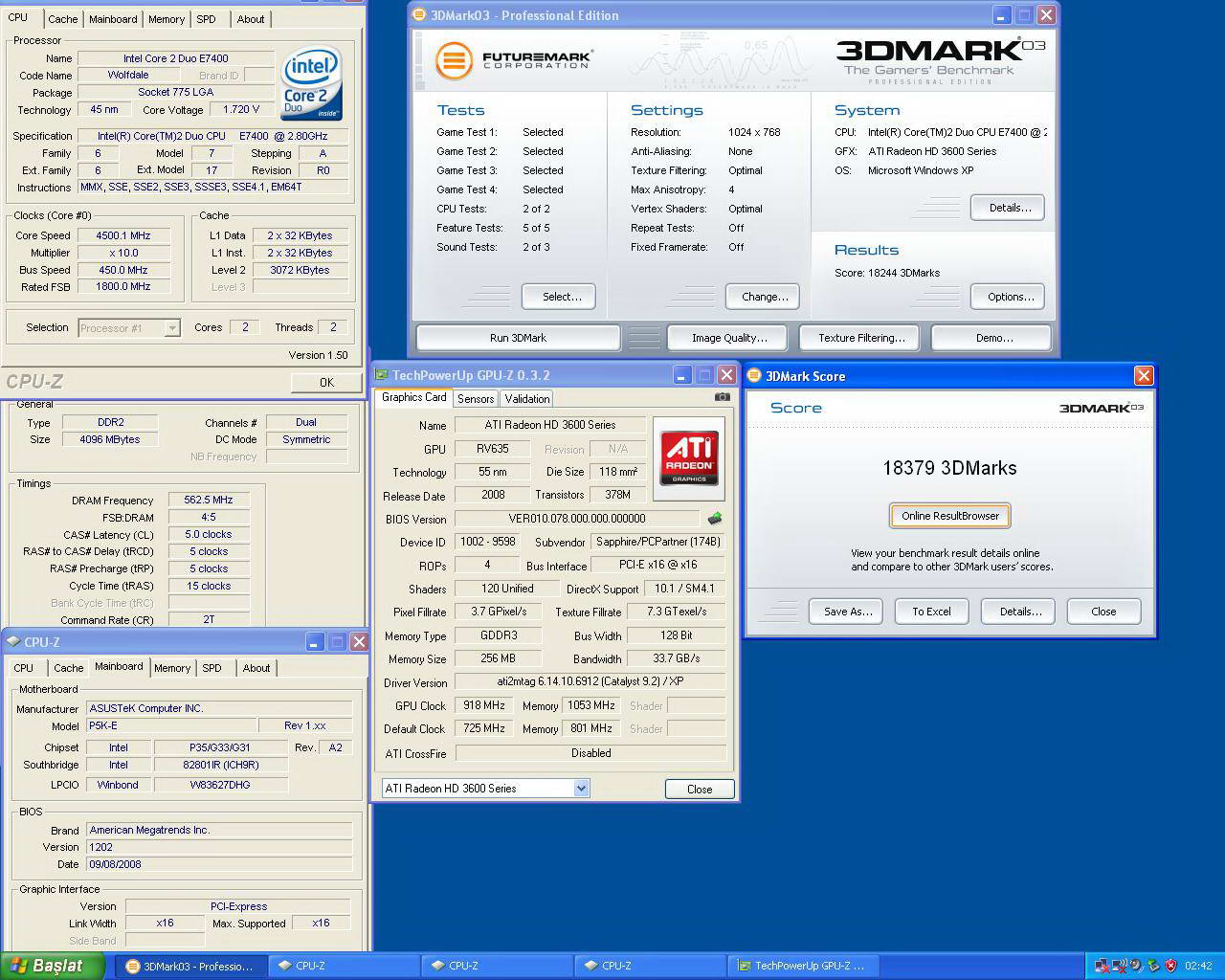Click the motherboard model P5K-E field
This screenshot has height=980, width=1225.
(x=170, y=726)
